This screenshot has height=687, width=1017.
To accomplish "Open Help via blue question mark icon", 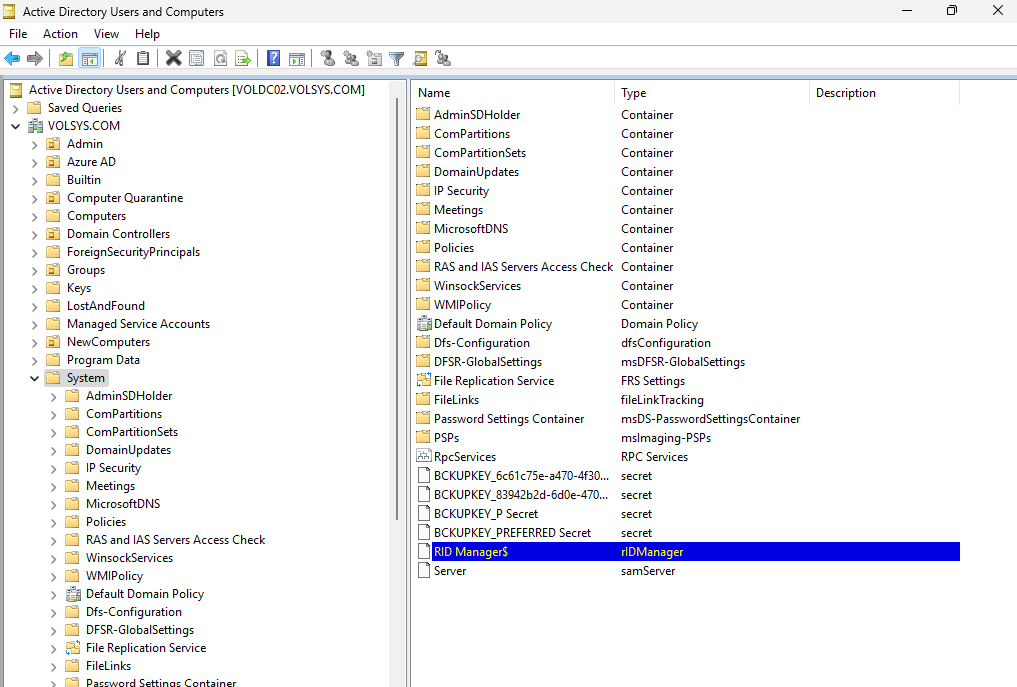I will tap(273, 59).
